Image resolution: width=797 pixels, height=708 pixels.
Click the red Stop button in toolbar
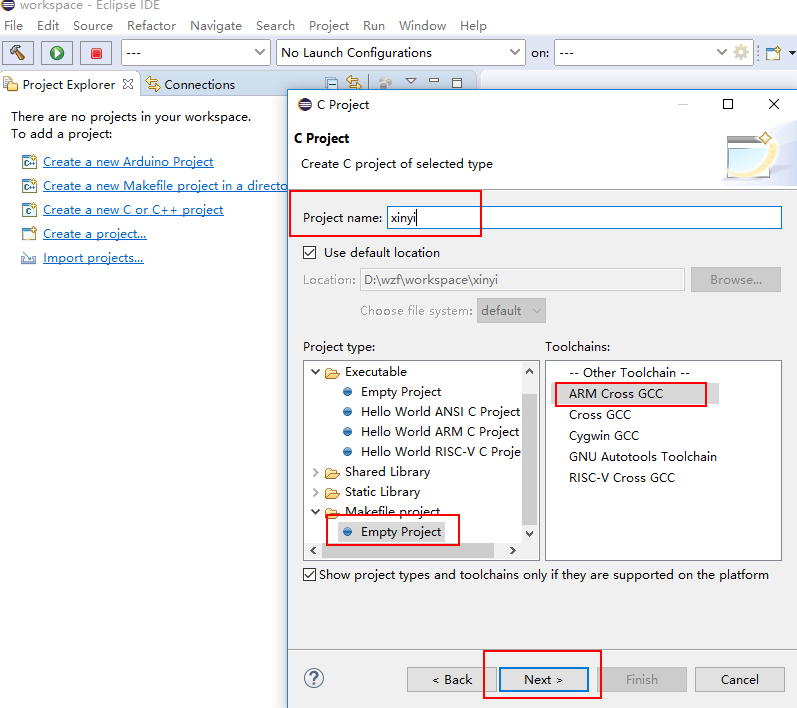[96, 53]
